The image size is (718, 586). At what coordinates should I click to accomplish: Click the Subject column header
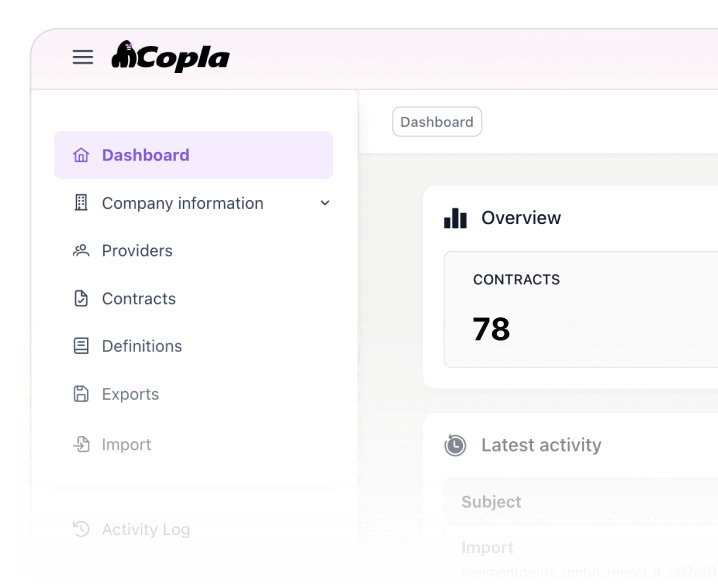(491, 502)
